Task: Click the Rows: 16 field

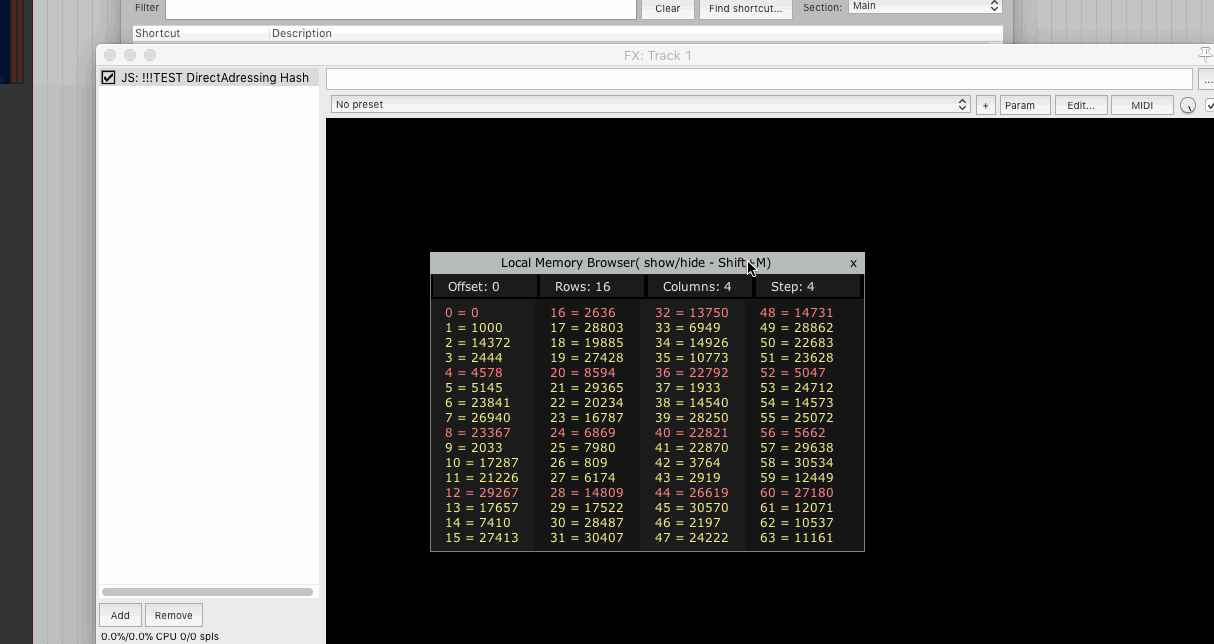Action: point(590,287)
